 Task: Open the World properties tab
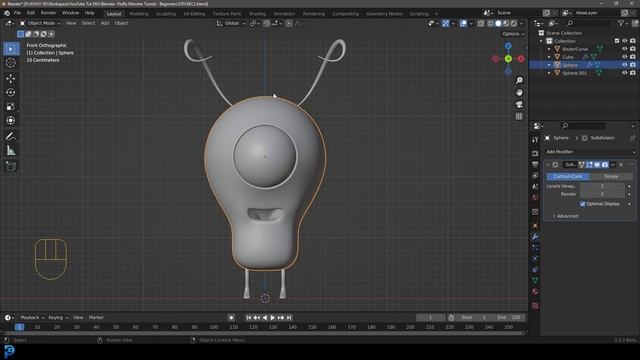pos(535,198)
